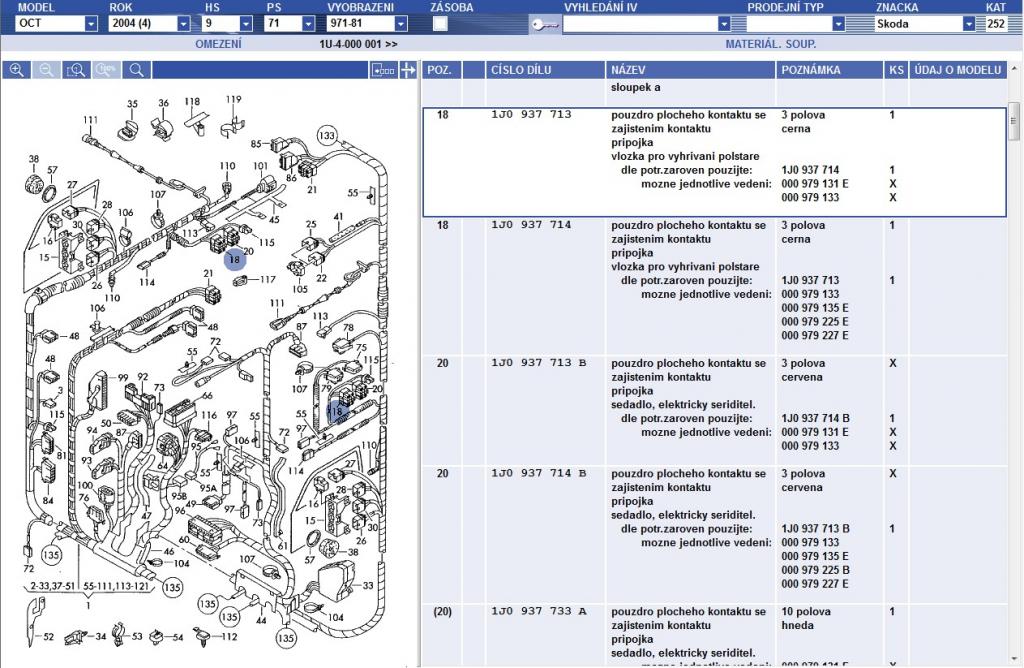The width and height of the screenshot is (1024, 668).
Task: Click callout number 101 in the diagram
Action: [x=260, y=166]
